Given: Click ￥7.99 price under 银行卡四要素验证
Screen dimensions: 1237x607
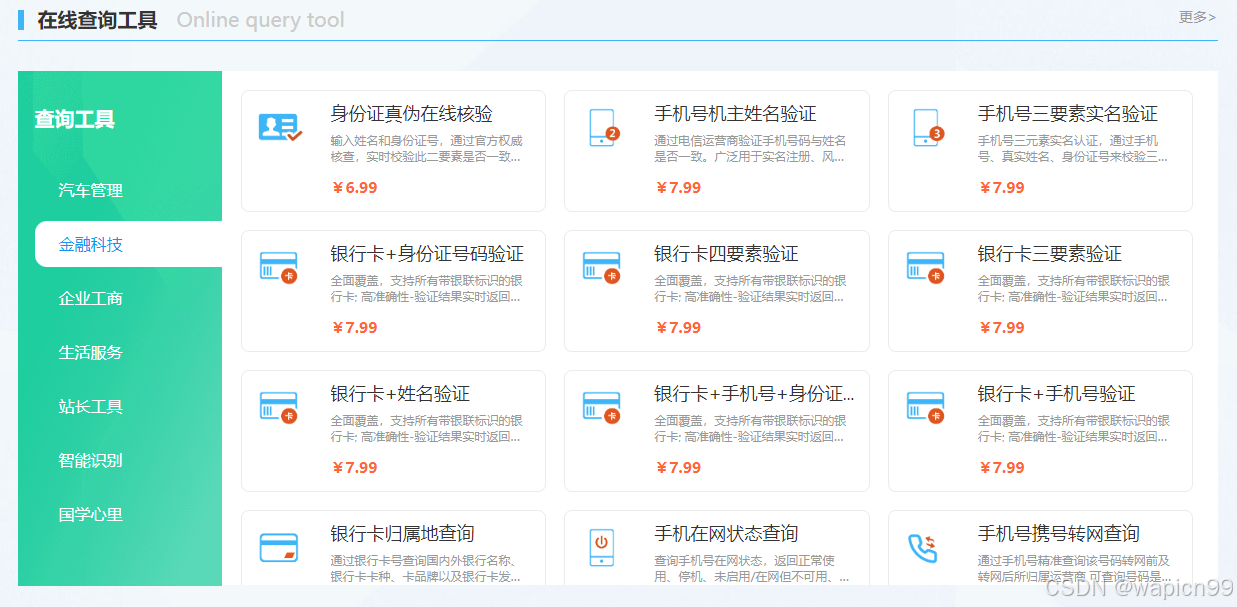Looking at the screenshot, I should pyautogui.click(x=678, y=327).
